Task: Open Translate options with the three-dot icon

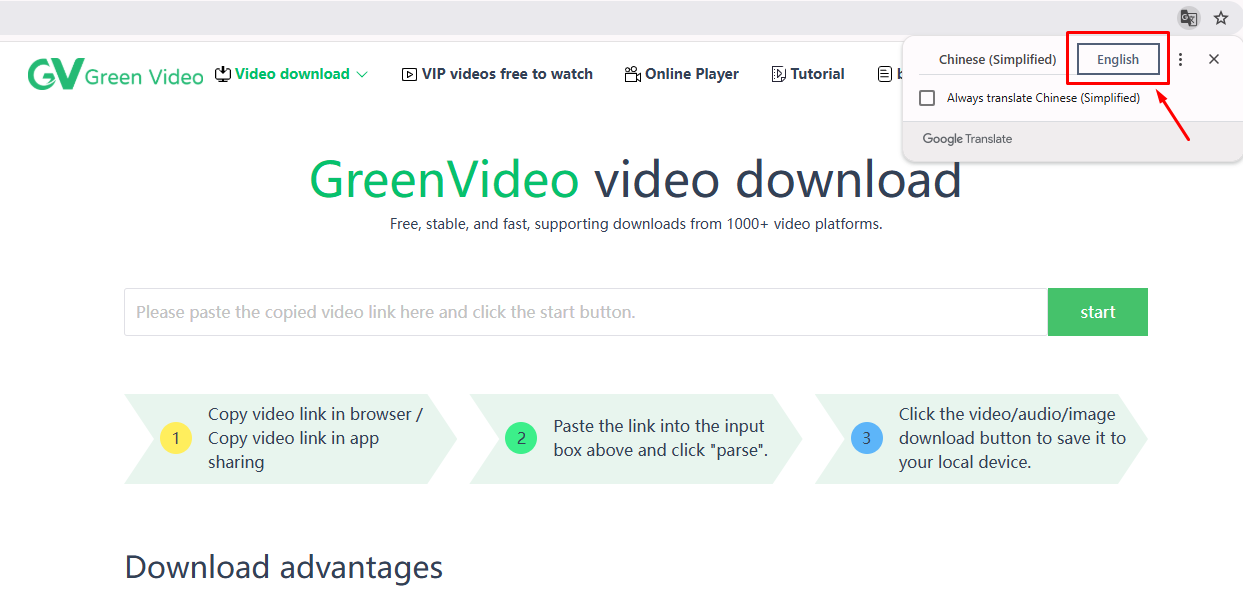Action: [x=1180, y=59]
